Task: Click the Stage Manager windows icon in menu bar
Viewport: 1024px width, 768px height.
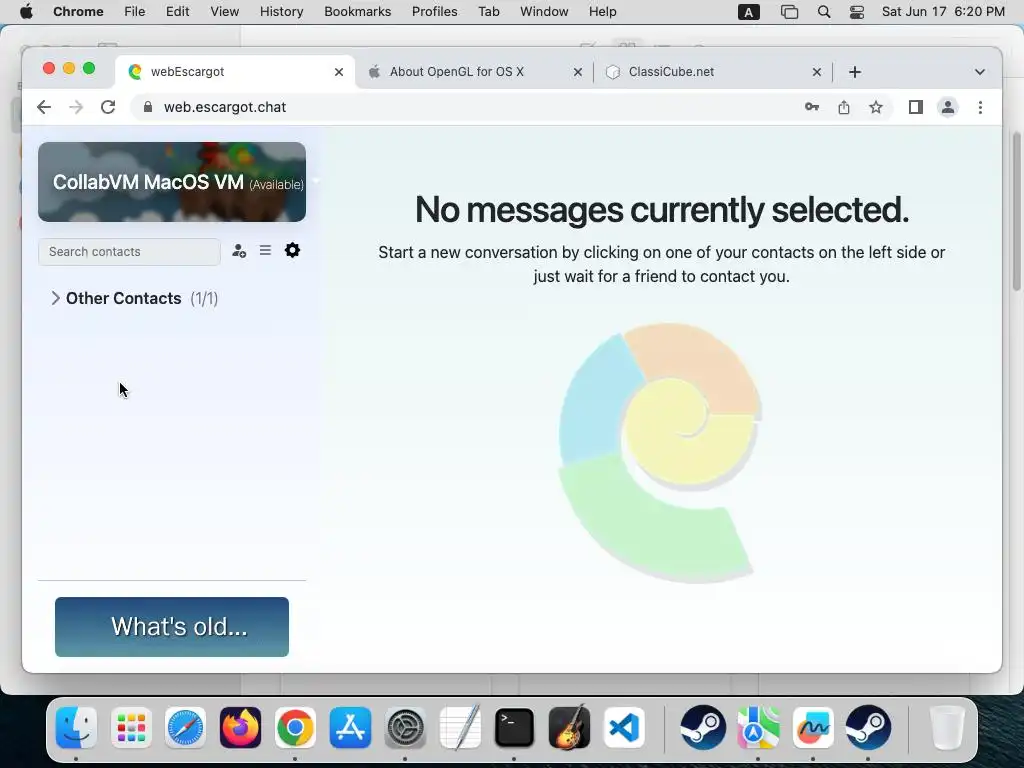Action: pos(789,12)
